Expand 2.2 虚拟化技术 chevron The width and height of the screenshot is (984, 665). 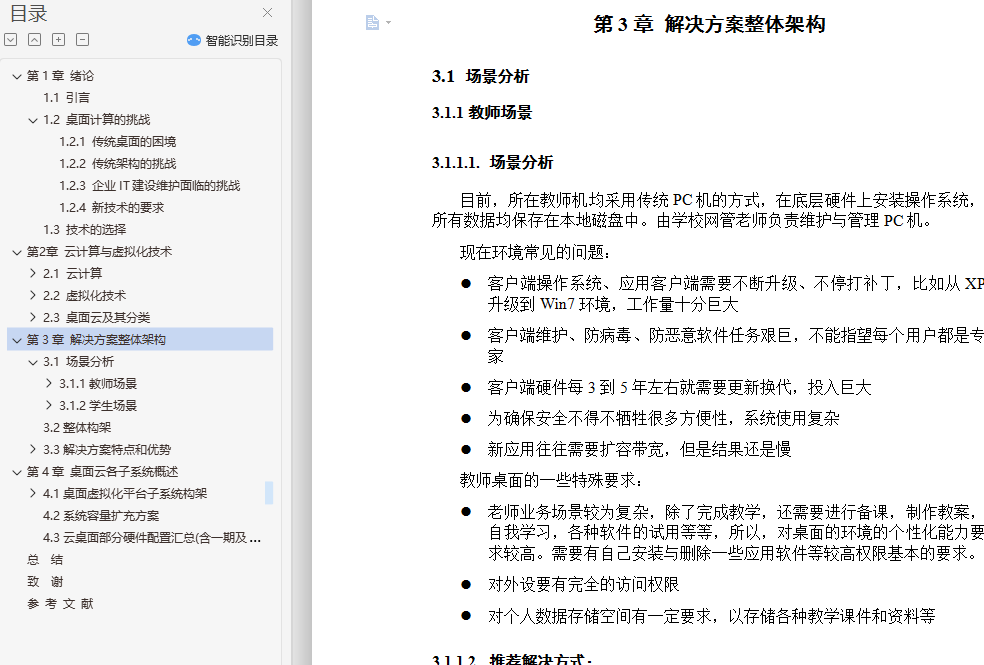point(33,295)
